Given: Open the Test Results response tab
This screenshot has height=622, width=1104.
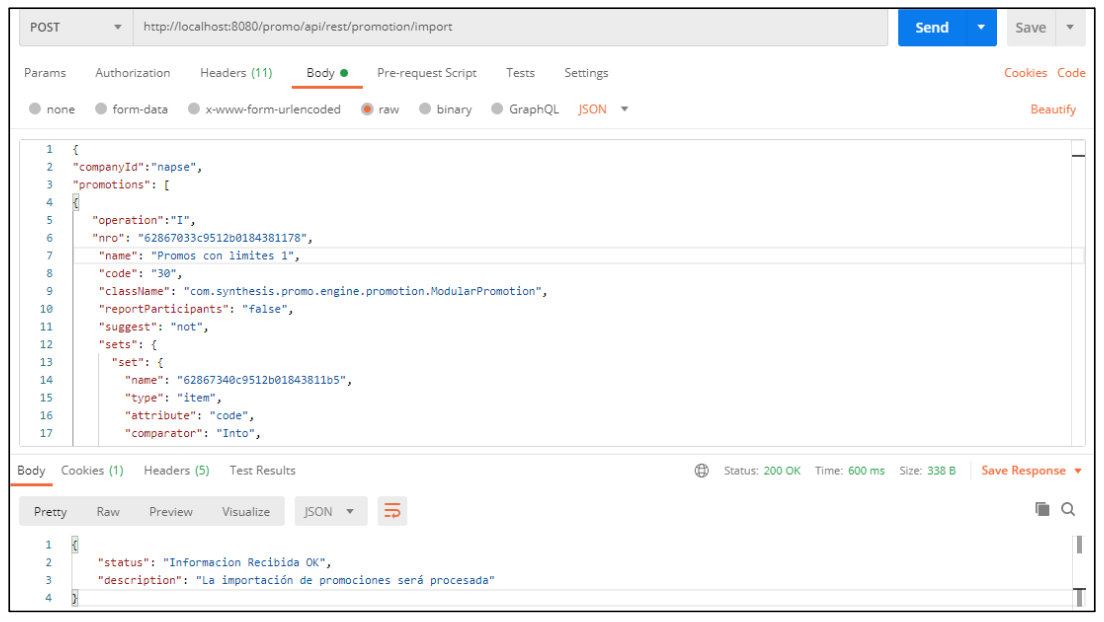Looking at the screenshot, I should tap(262, 471).
